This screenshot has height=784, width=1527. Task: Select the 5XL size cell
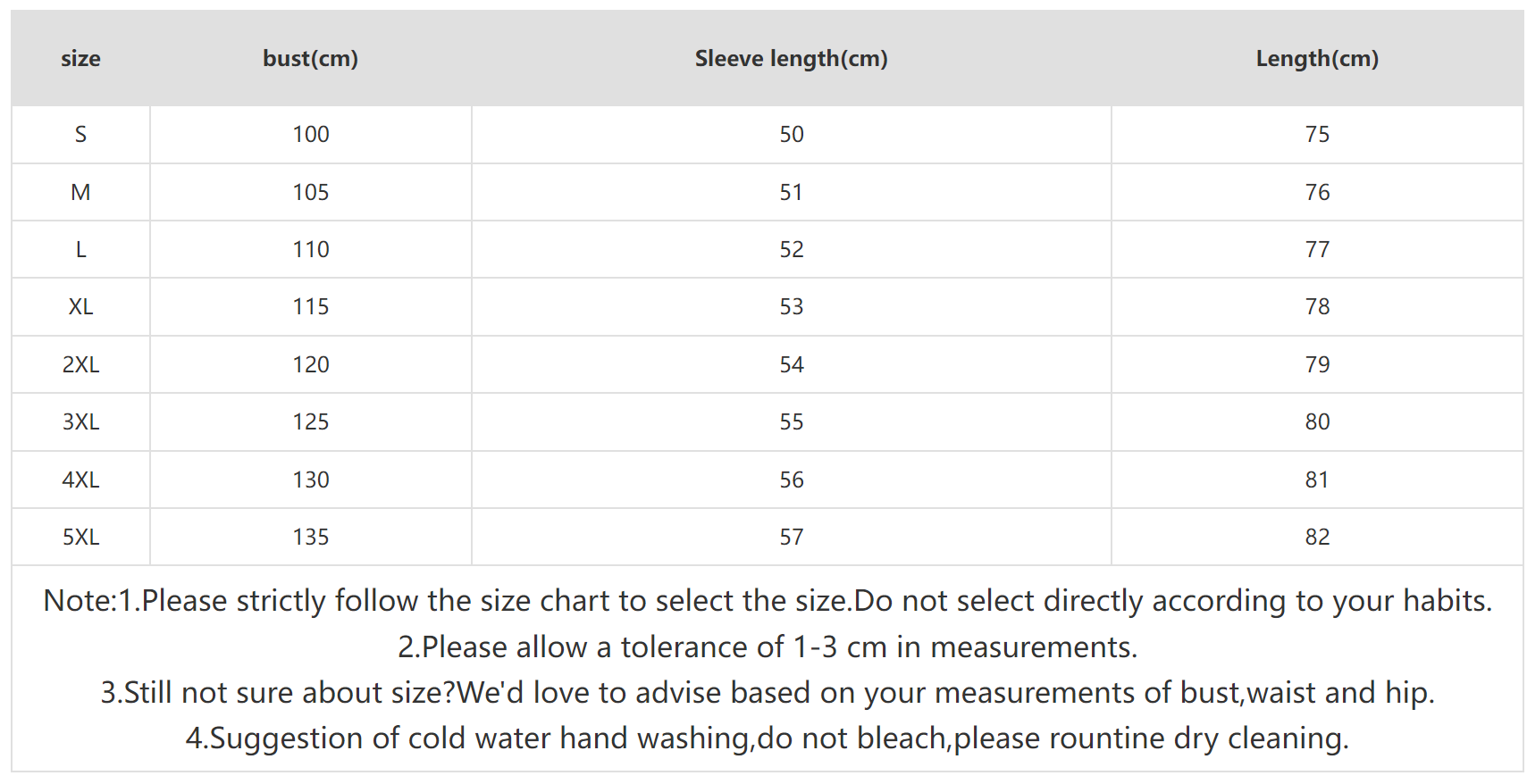[x=80, y=537]
